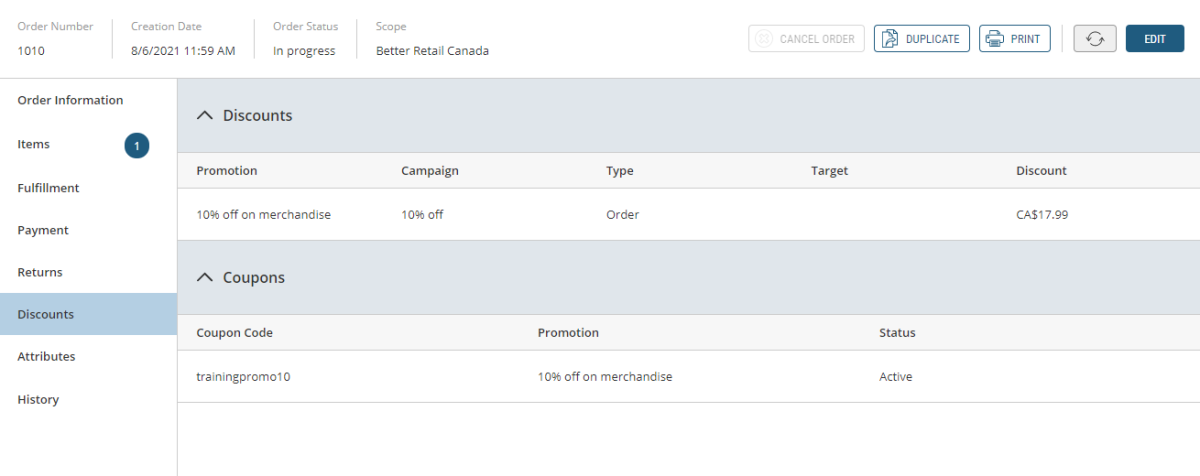Image resolution: width=1200 pixels, height=476 pixels.
Task: Open the Order Information tab
Action: click(70, 100)
